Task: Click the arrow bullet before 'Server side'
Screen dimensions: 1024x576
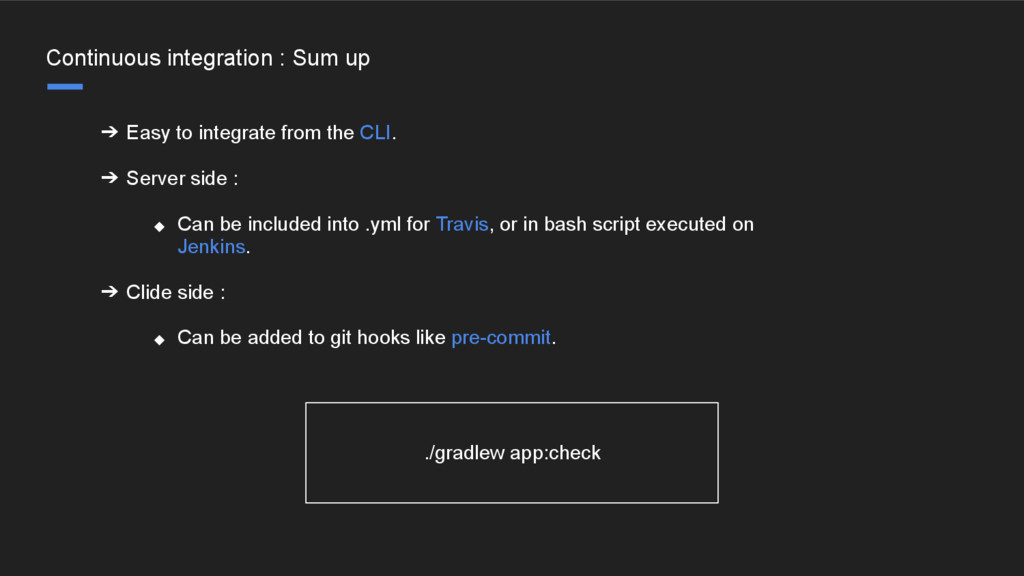Action: click(110, 178)
